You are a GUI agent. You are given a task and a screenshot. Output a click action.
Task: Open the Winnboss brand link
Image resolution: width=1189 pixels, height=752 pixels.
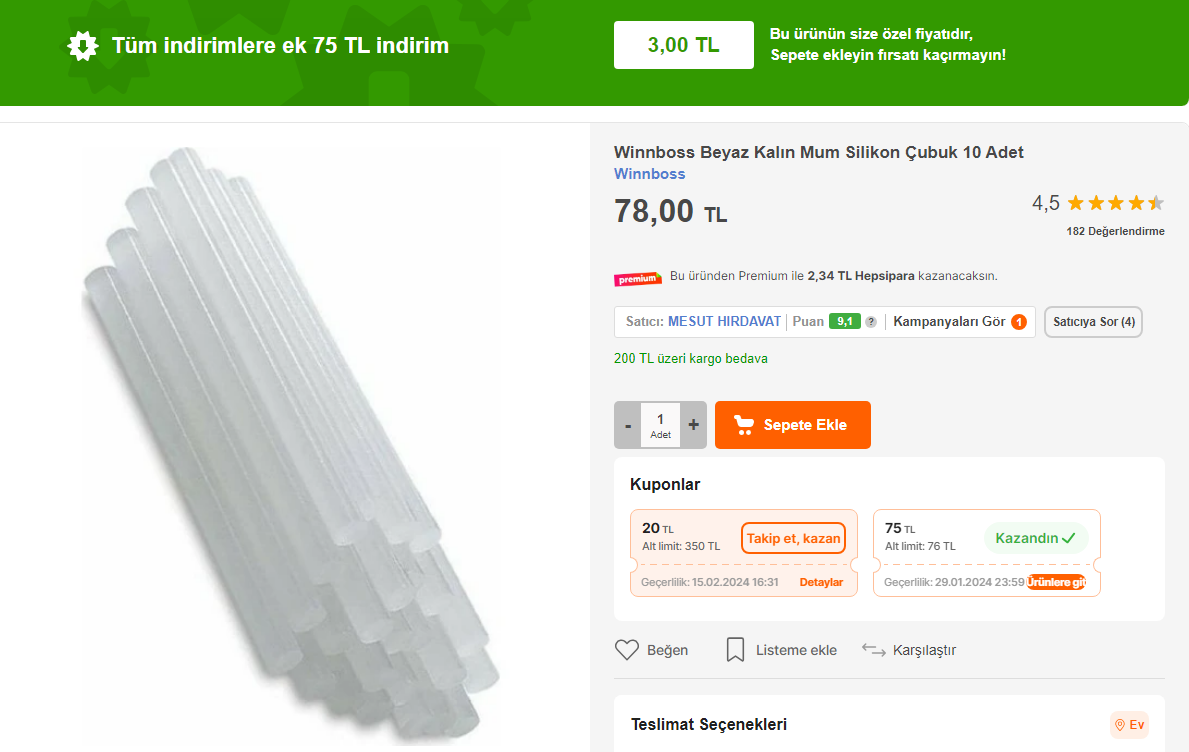point(649,174)
